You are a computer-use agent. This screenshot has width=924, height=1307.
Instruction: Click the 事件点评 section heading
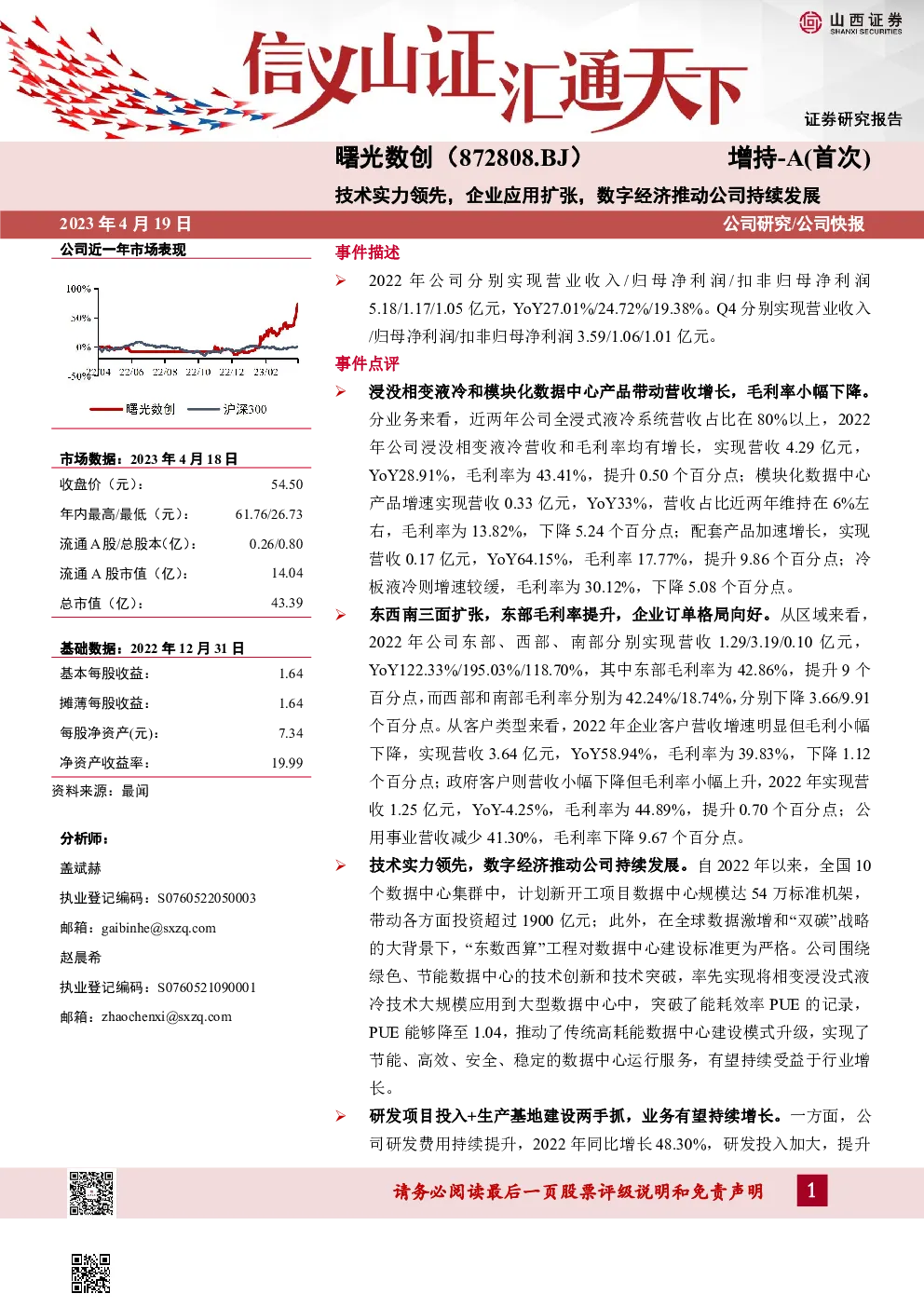[367, 363]
